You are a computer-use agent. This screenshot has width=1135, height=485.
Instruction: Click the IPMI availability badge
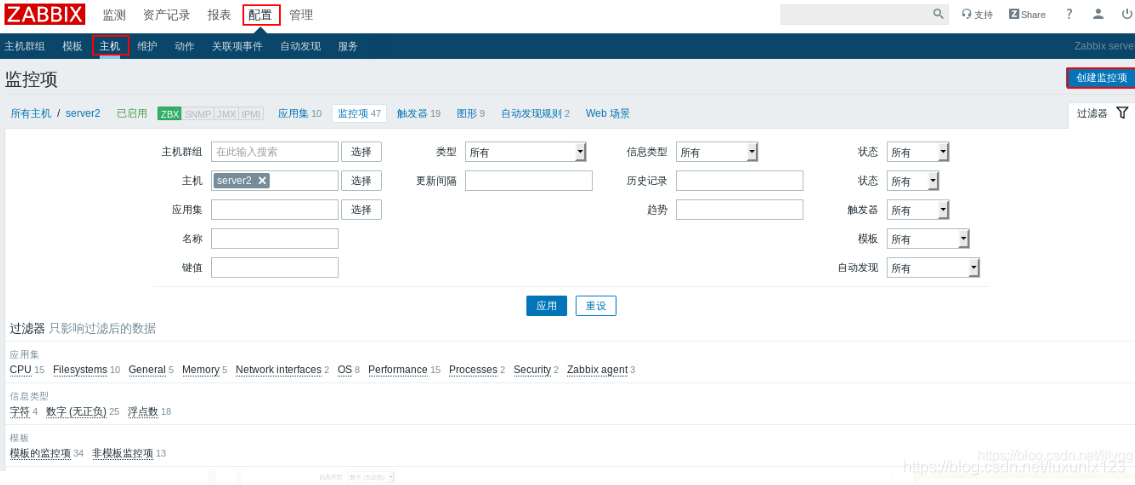coord(251,114)
